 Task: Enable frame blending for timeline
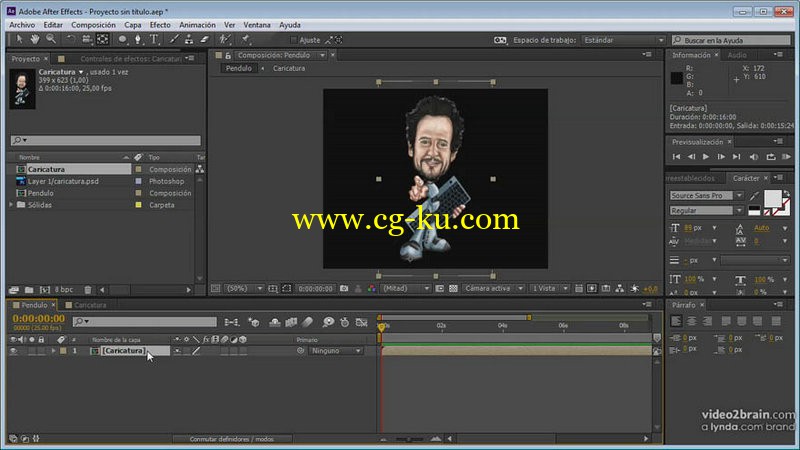point(291,322)
